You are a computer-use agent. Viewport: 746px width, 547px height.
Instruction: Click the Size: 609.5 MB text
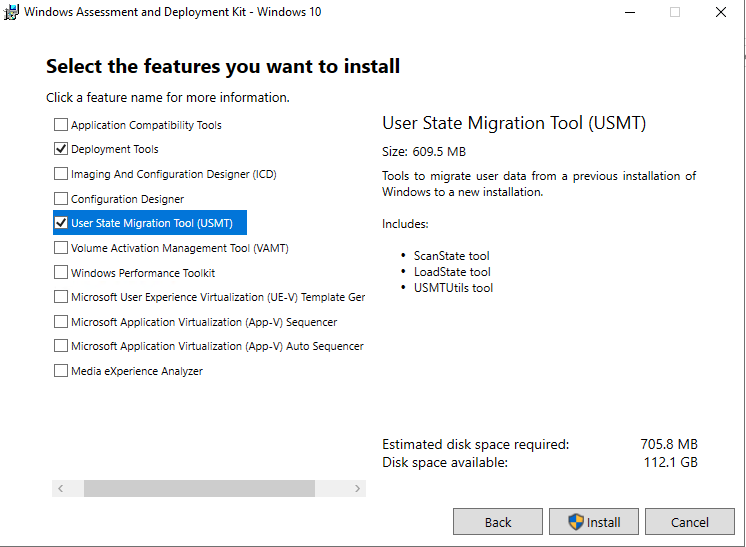pyautogui.click(x=424, y=152)
